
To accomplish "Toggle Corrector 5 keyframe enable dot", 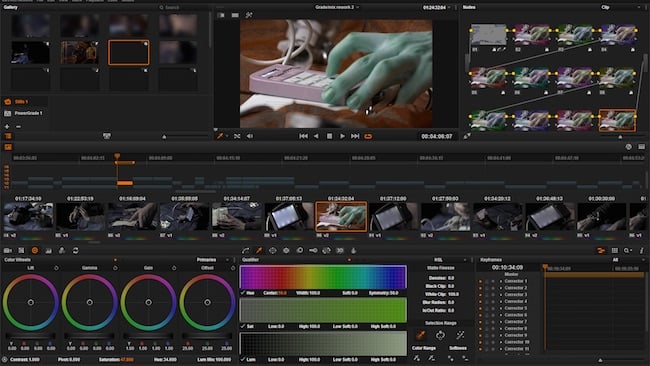I will click(480, 308).
